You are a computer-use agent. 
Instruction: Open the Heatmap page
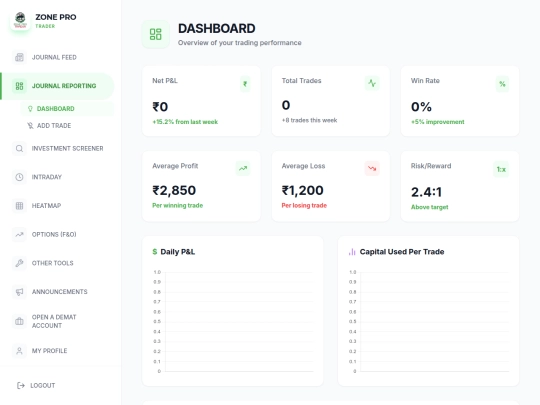pyautogui.click(x=57, y=206)
